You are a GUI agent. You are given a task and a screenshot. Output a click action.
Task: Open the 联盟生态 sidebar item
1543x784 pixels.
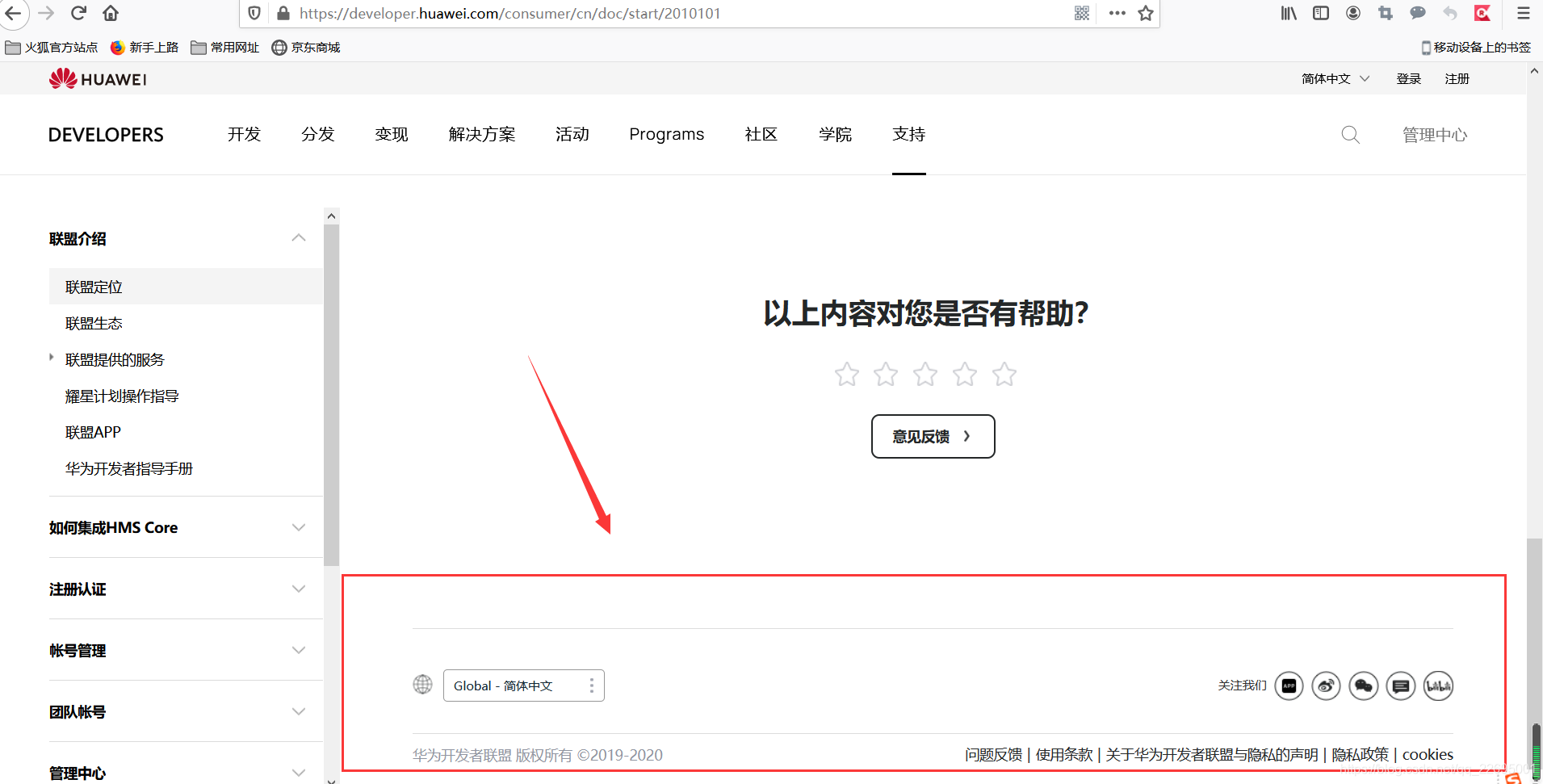click(94, 323)
